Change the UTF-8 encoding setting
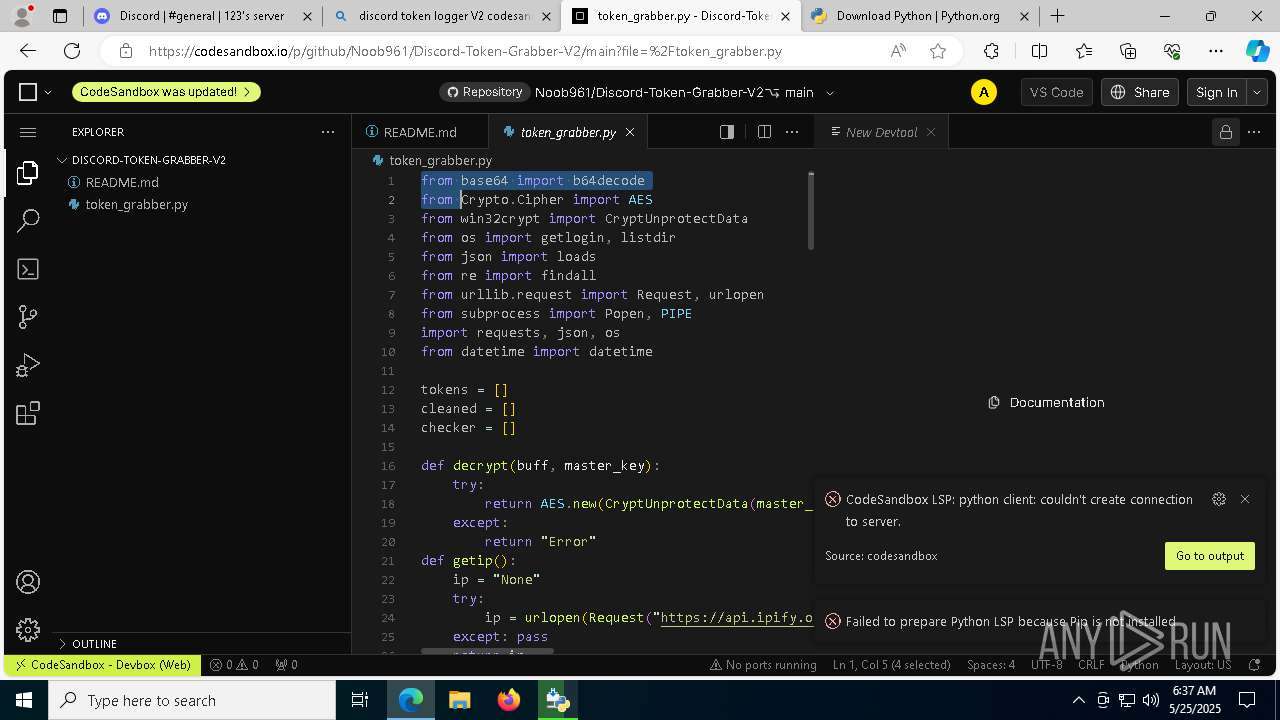Viewport: 1280px width, 720px height. click(x=1047, y=665)
